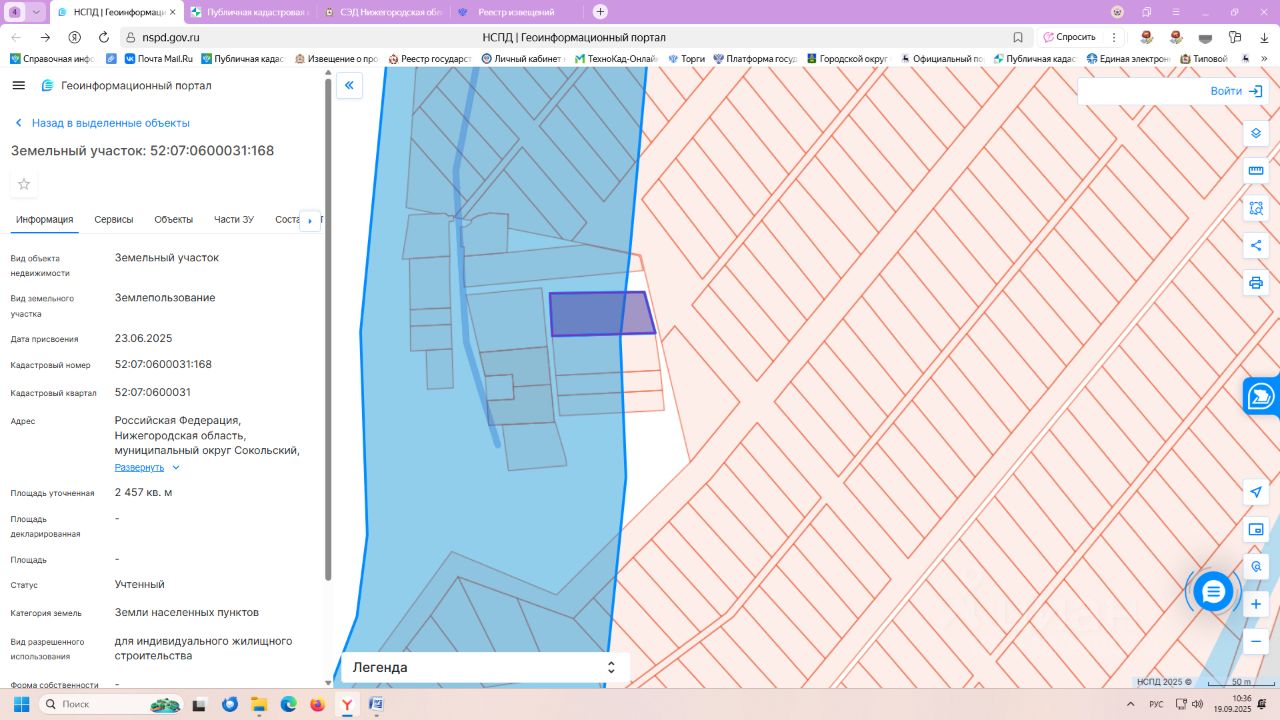Click the left panel vertical scrollbar

[x=327, y=330]
